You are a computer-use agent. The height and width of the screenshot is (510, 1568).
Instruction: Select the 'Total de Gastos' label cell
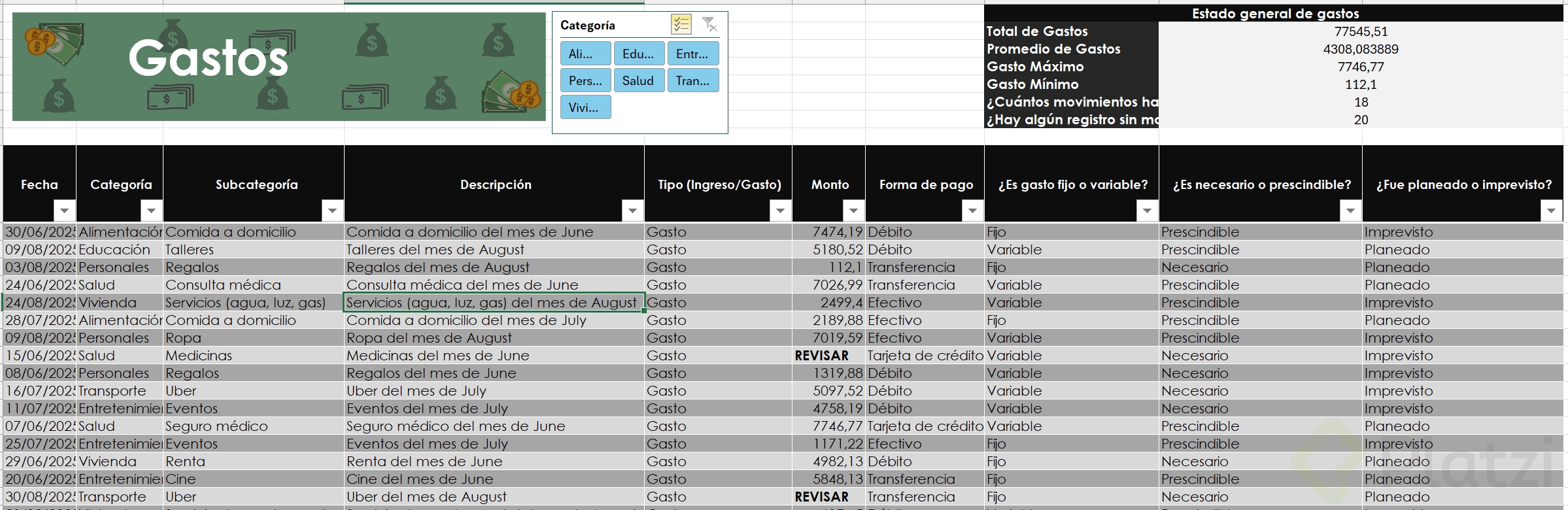pyautogui.click(x=1072, y=31)
